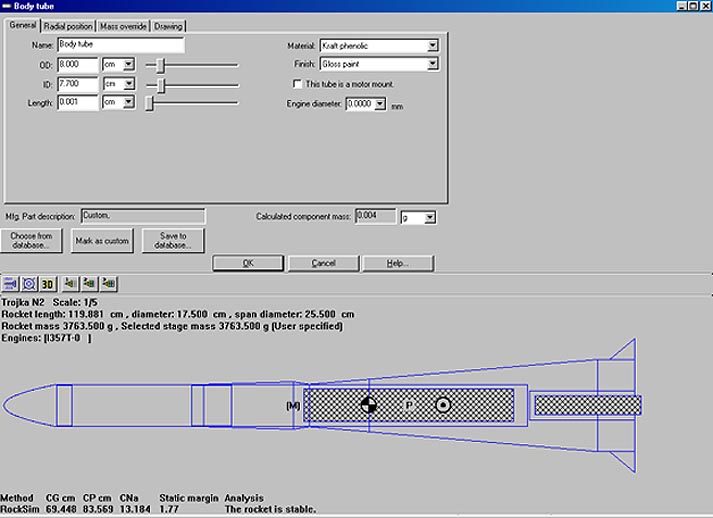Viewport: 713px width, 518px height.
Task: Open the Engine diameter dropdown
Action: click(x=381, y=104)
